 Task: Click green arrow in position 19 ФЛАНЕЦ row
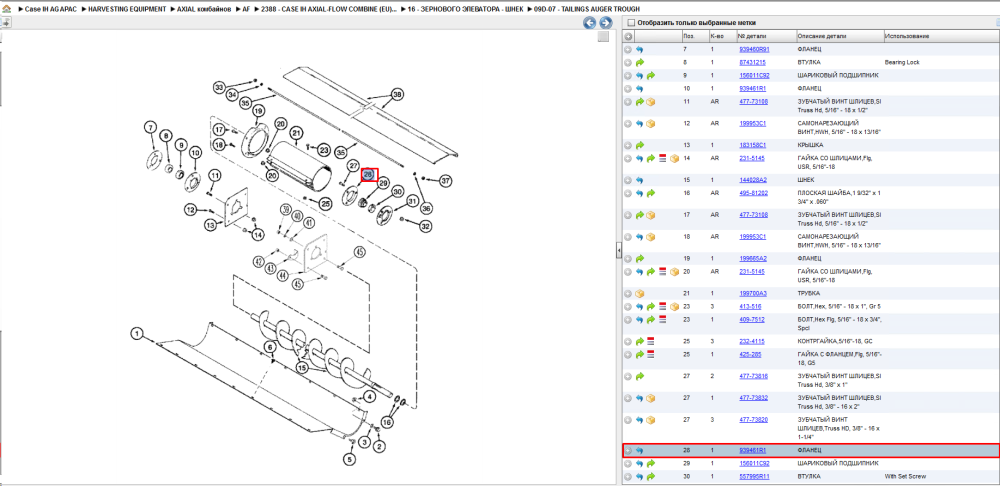[x=640, y=258]
